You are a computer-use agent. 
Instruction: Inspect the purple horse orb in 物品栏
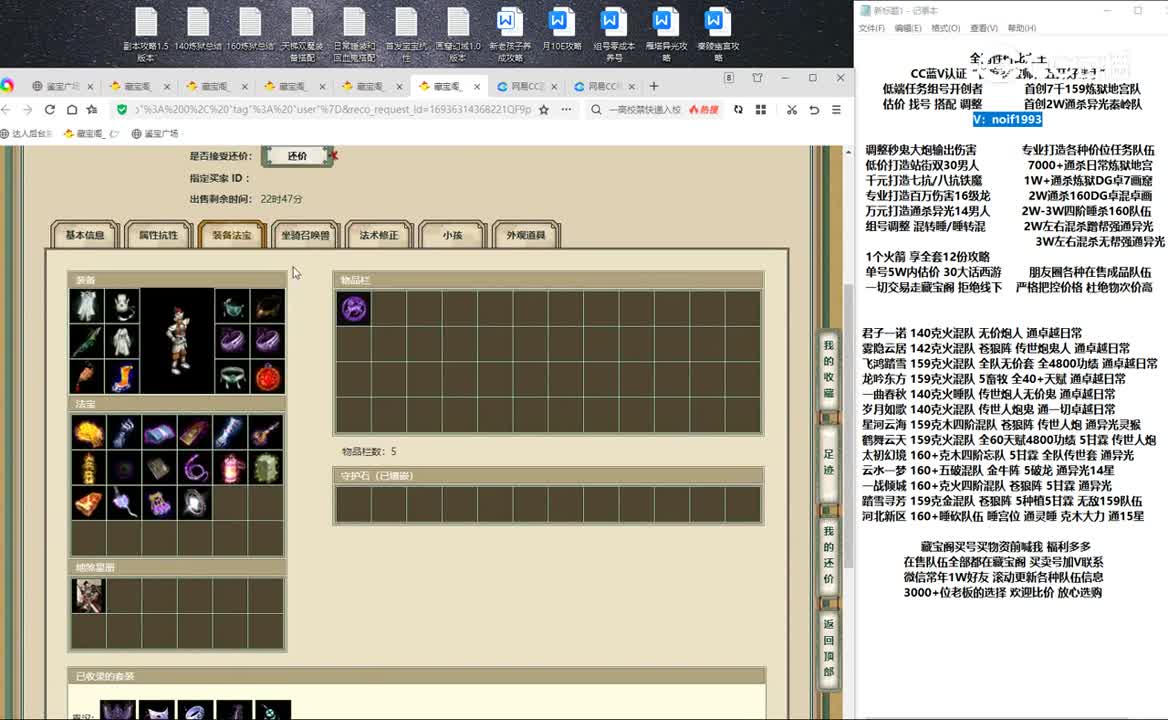click(x=354, y=308)
